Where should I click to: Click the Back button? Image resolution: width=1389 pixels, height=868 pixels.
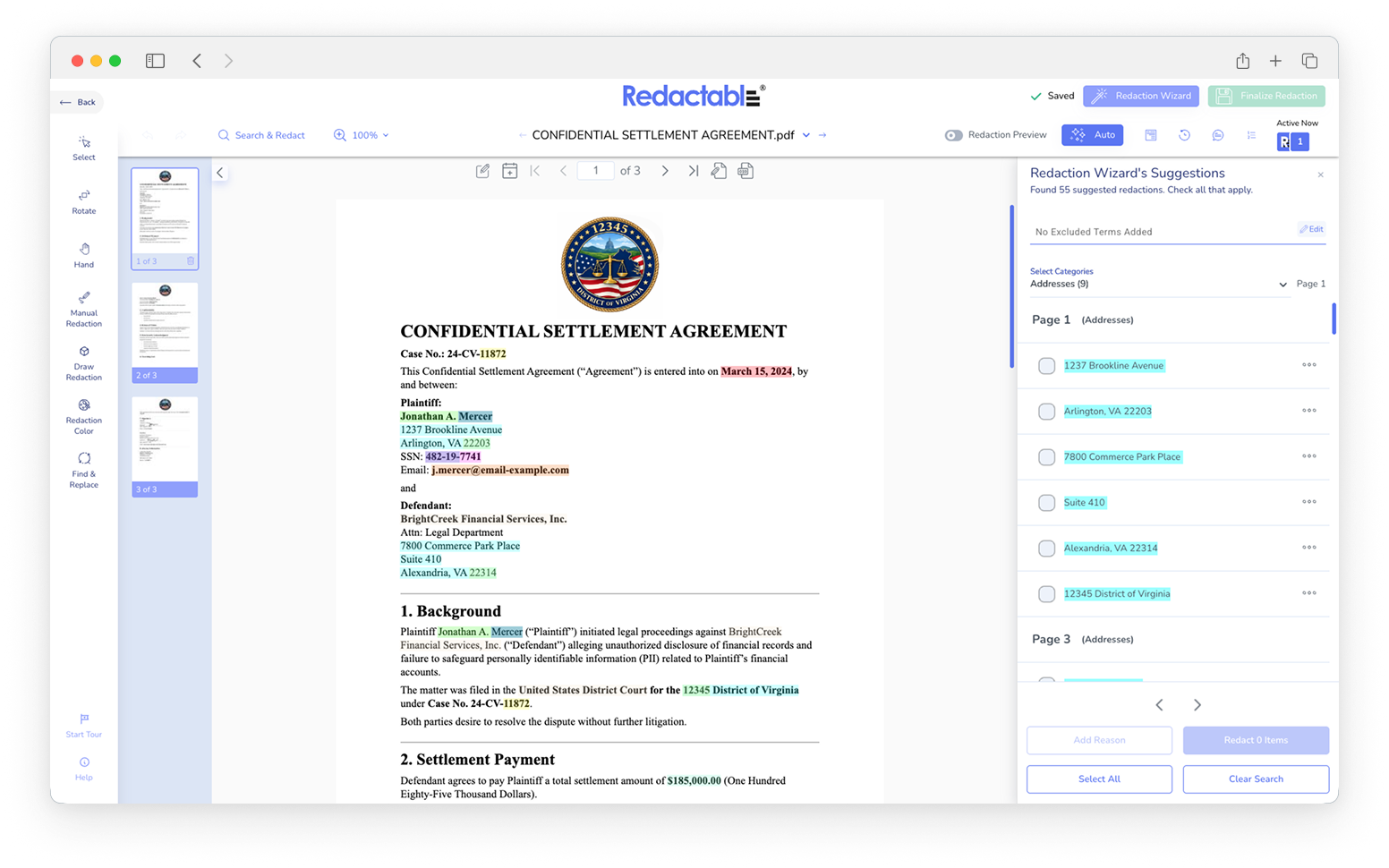tap(78, 102)
